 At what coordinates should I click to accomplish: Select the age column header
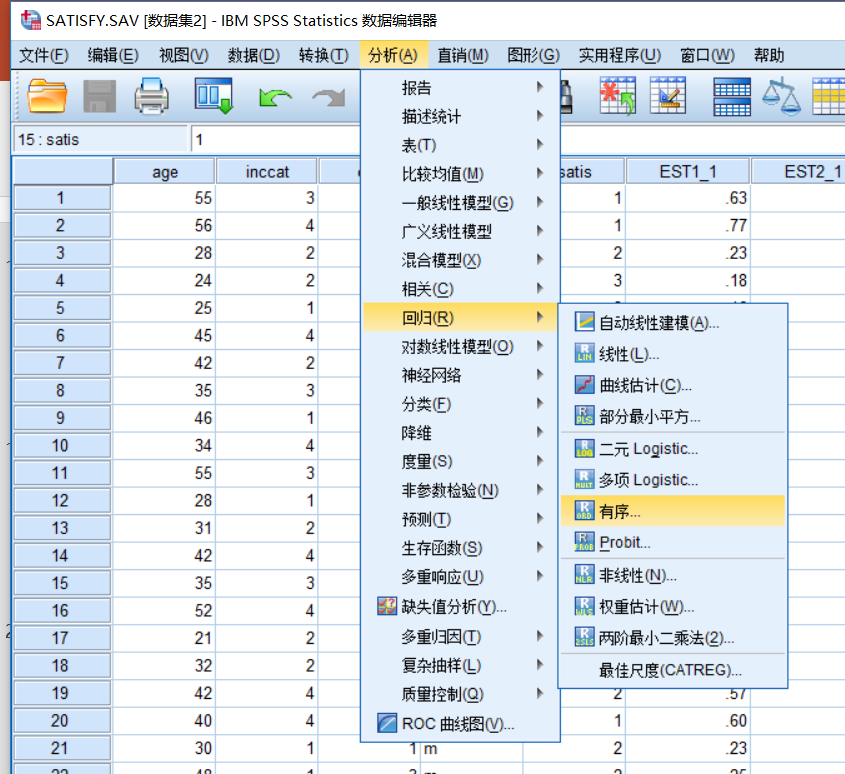[163, 171]
